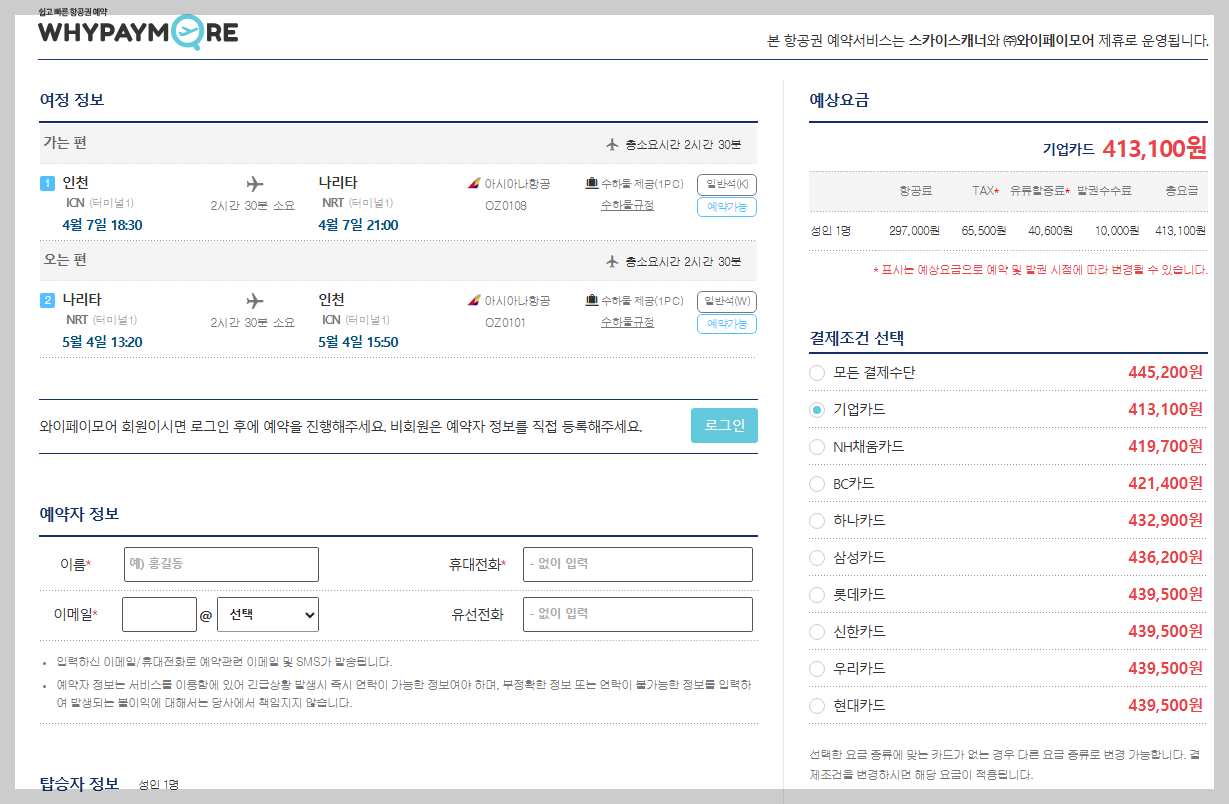This screenshot has width=1229, height=804.
Task: Focus the email ID input field
Action: pos(159,615)
